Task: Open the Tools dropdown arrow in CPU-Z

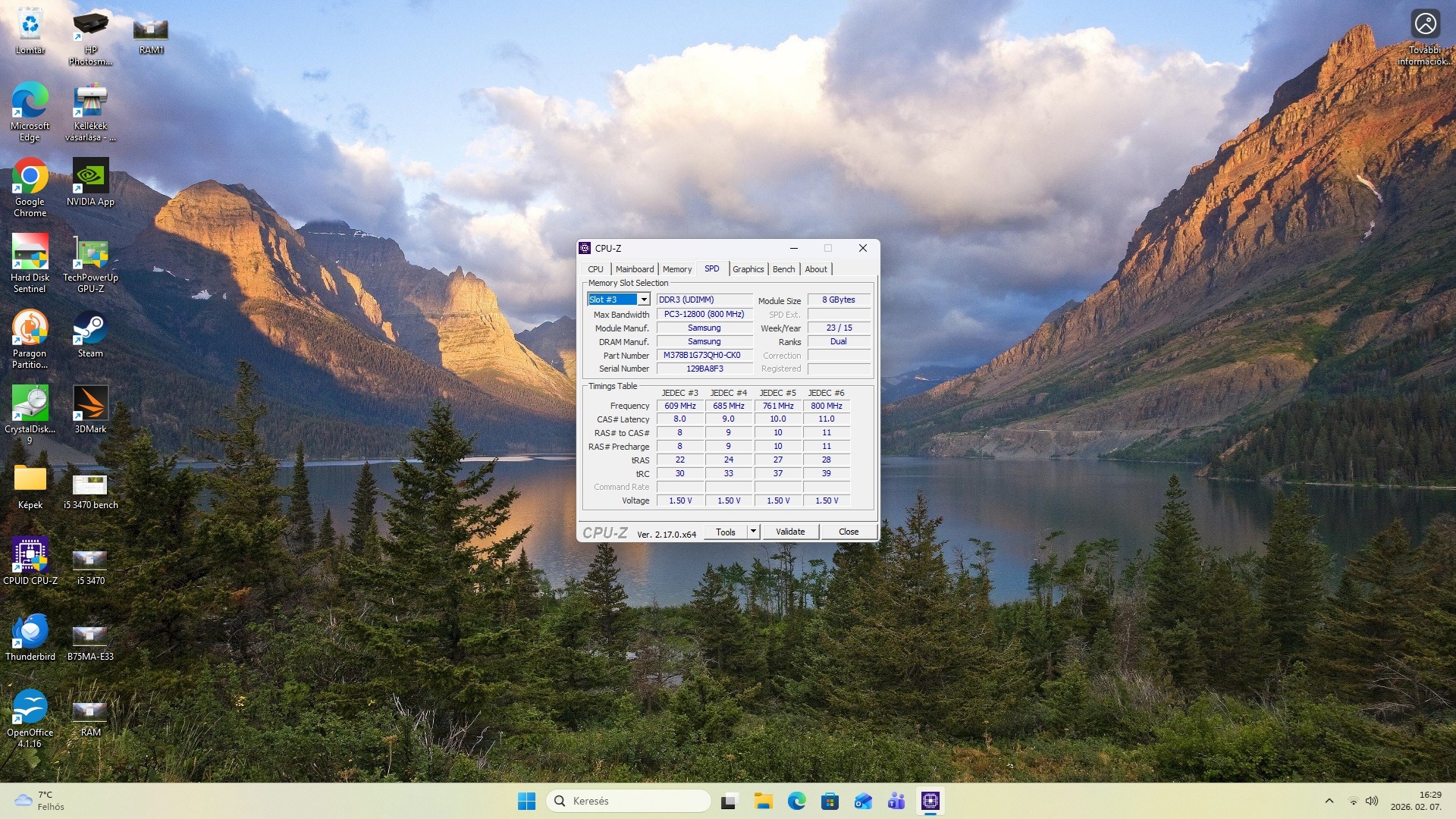Action: tap(753, 532)
